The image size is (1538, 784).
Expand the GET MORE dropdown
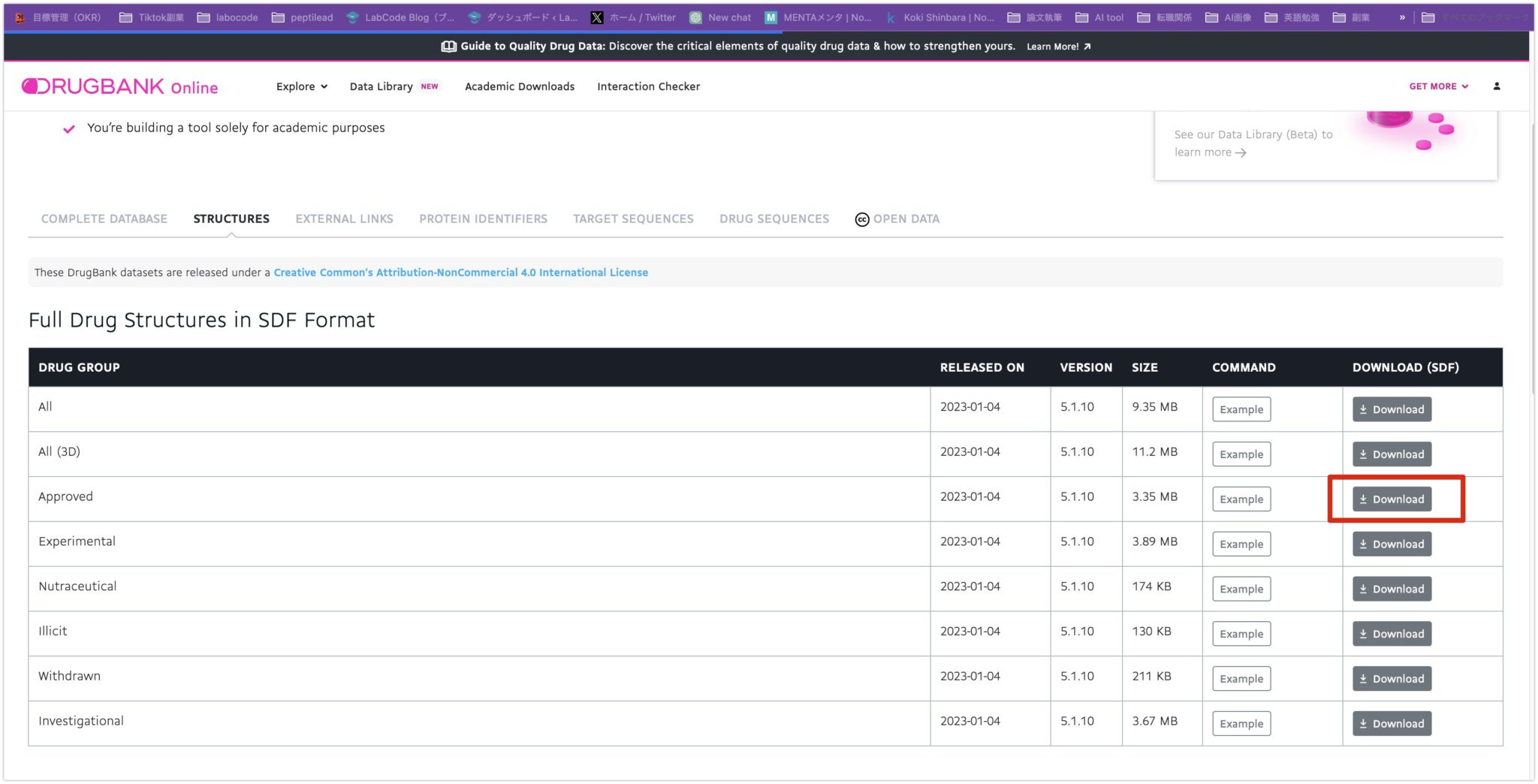coord(1438,86)
